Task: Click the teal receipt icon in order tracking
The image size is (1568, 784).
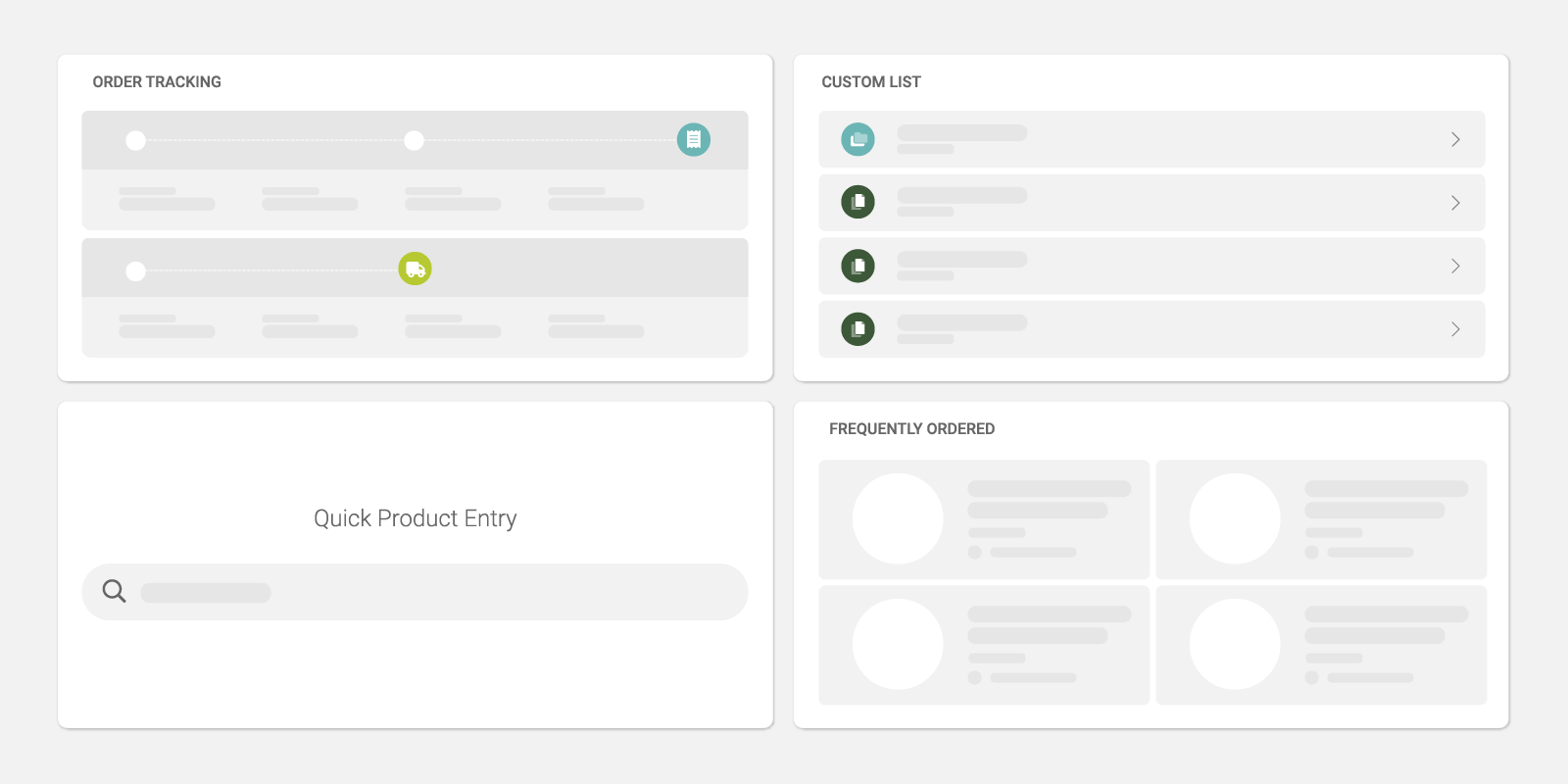Action: click(694, 140)
